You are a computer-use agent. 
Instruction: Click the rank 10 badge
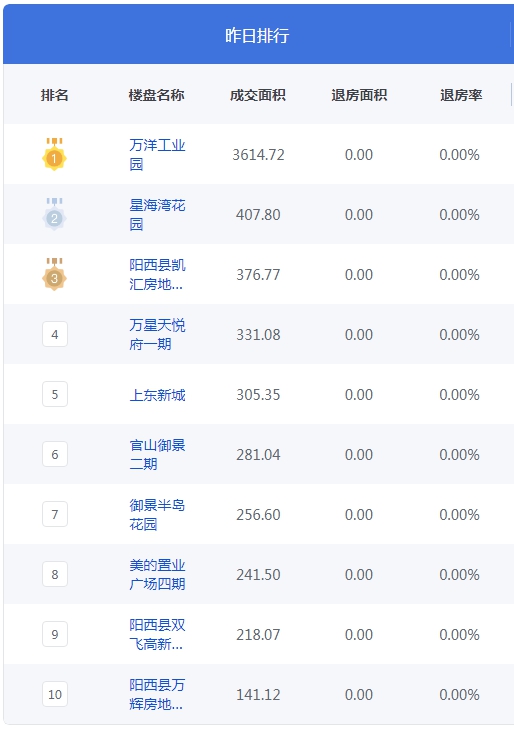(x=55, y=694)
